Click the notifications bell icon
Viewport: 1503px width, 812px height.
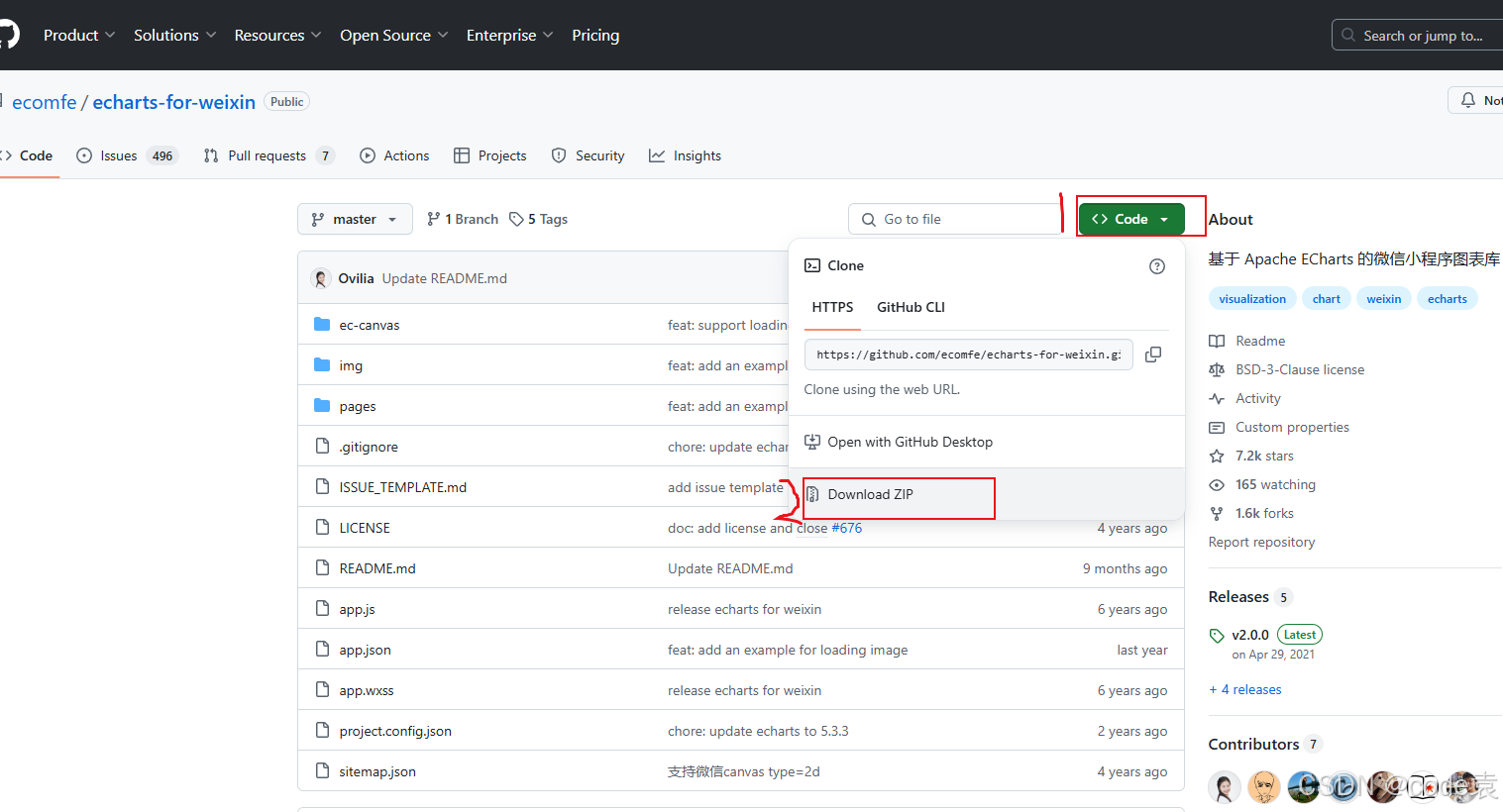(1468, 100)
